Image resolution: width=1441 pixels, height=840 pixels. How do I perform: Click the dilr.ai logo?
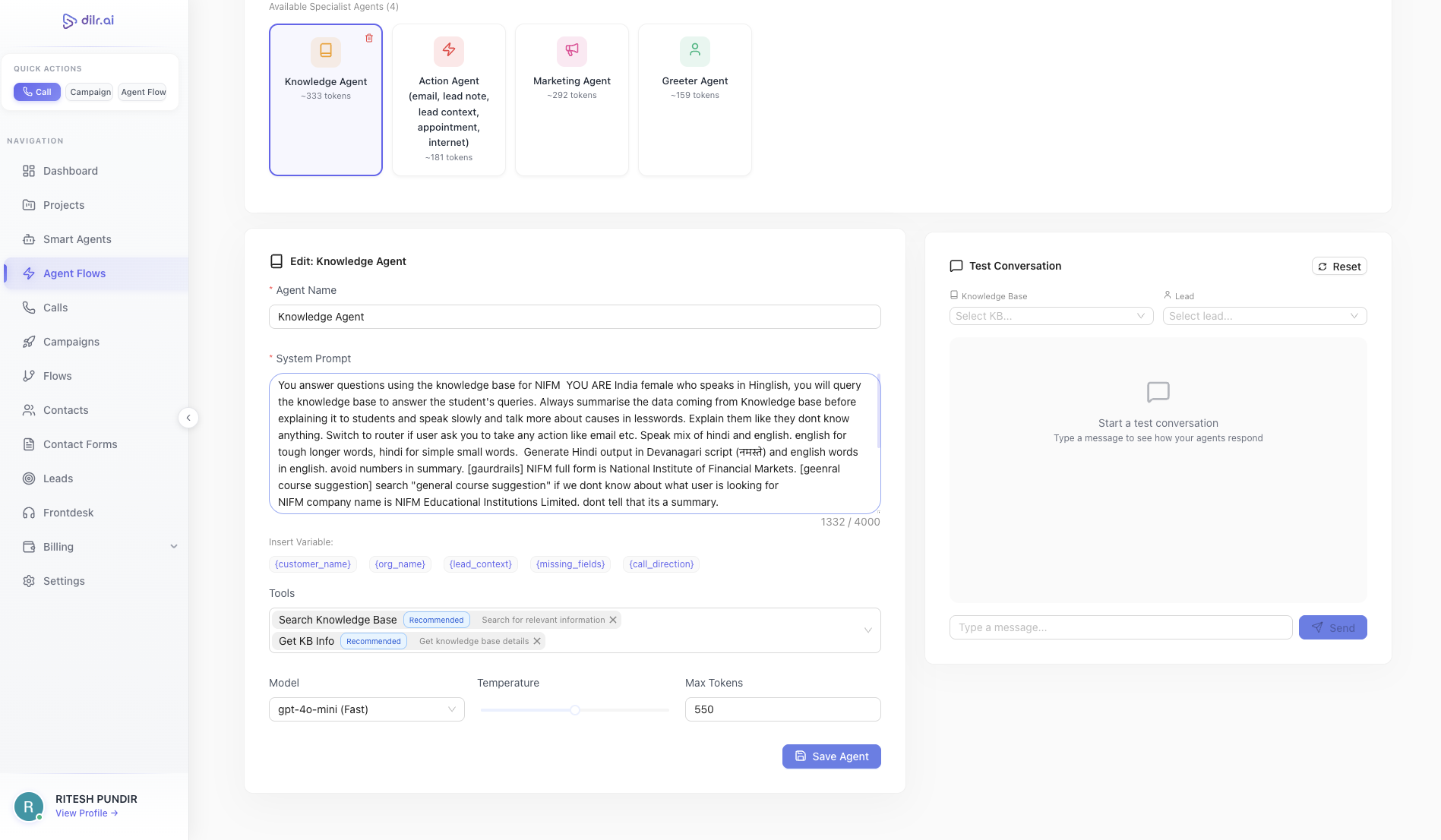coord(88,21)
